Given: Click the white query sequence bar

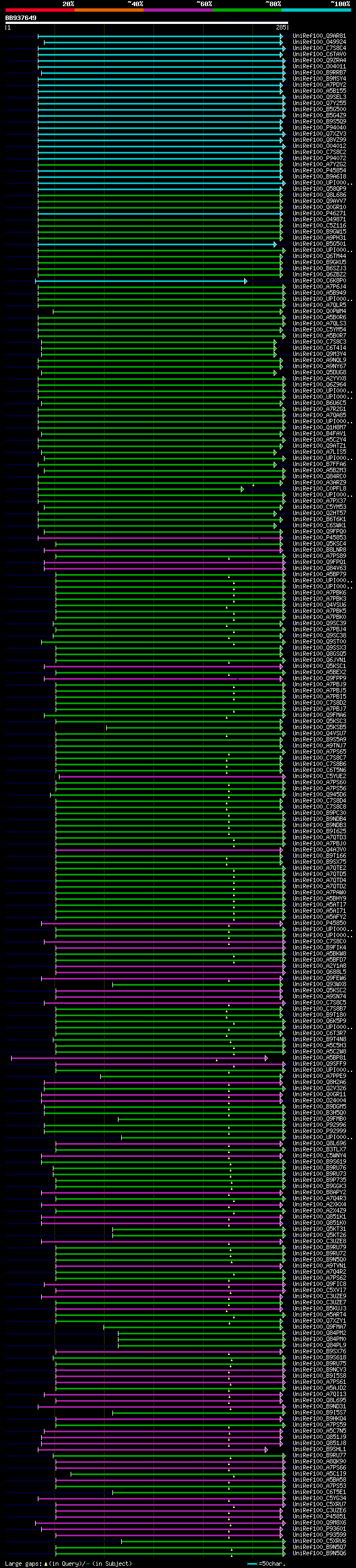Looking at the screenshot, I should pyautogui.click(x=147, y=23).
